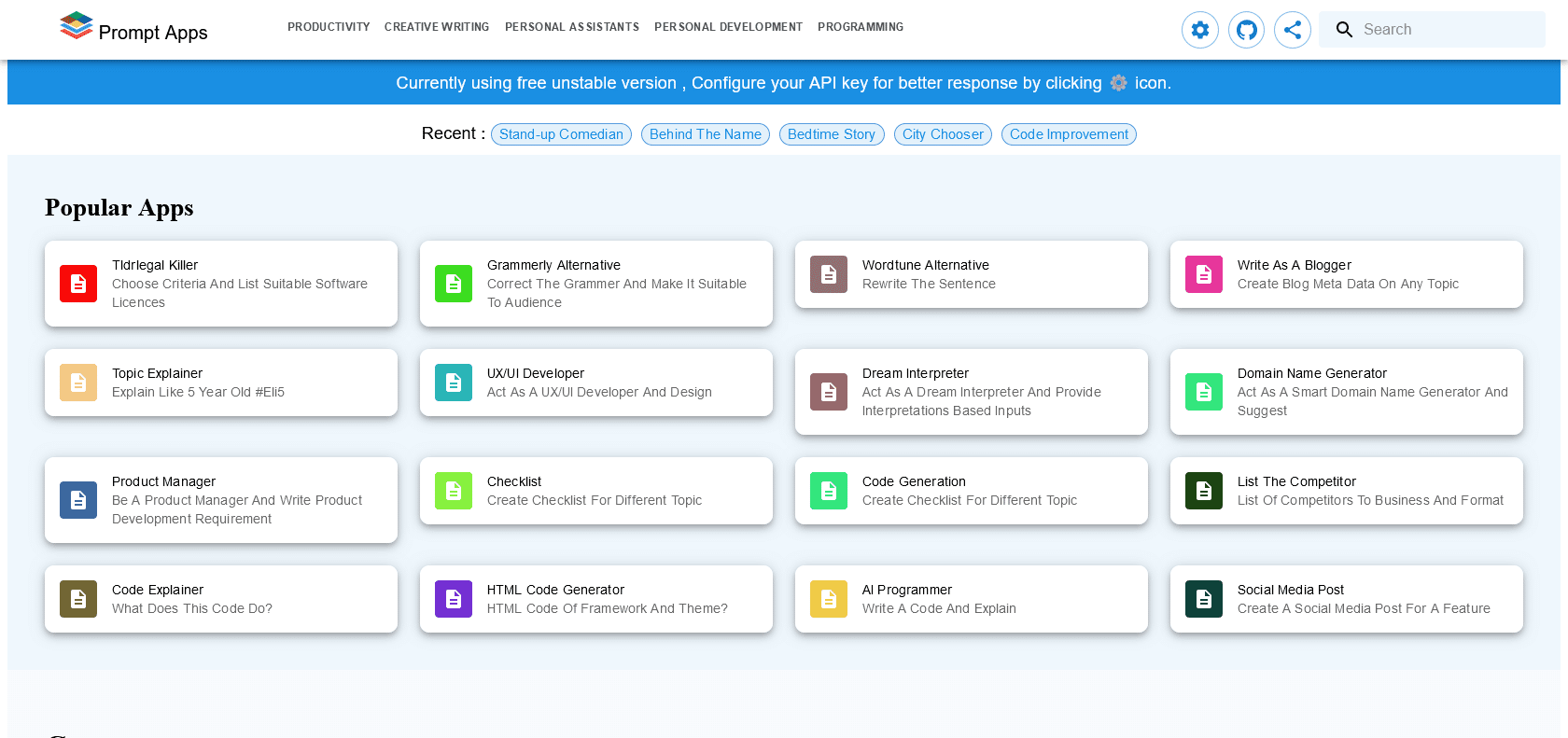Click 'Create A Social Media Post For A Feature'
This screenshot has height=738, width=1568.
[1364, 608]
